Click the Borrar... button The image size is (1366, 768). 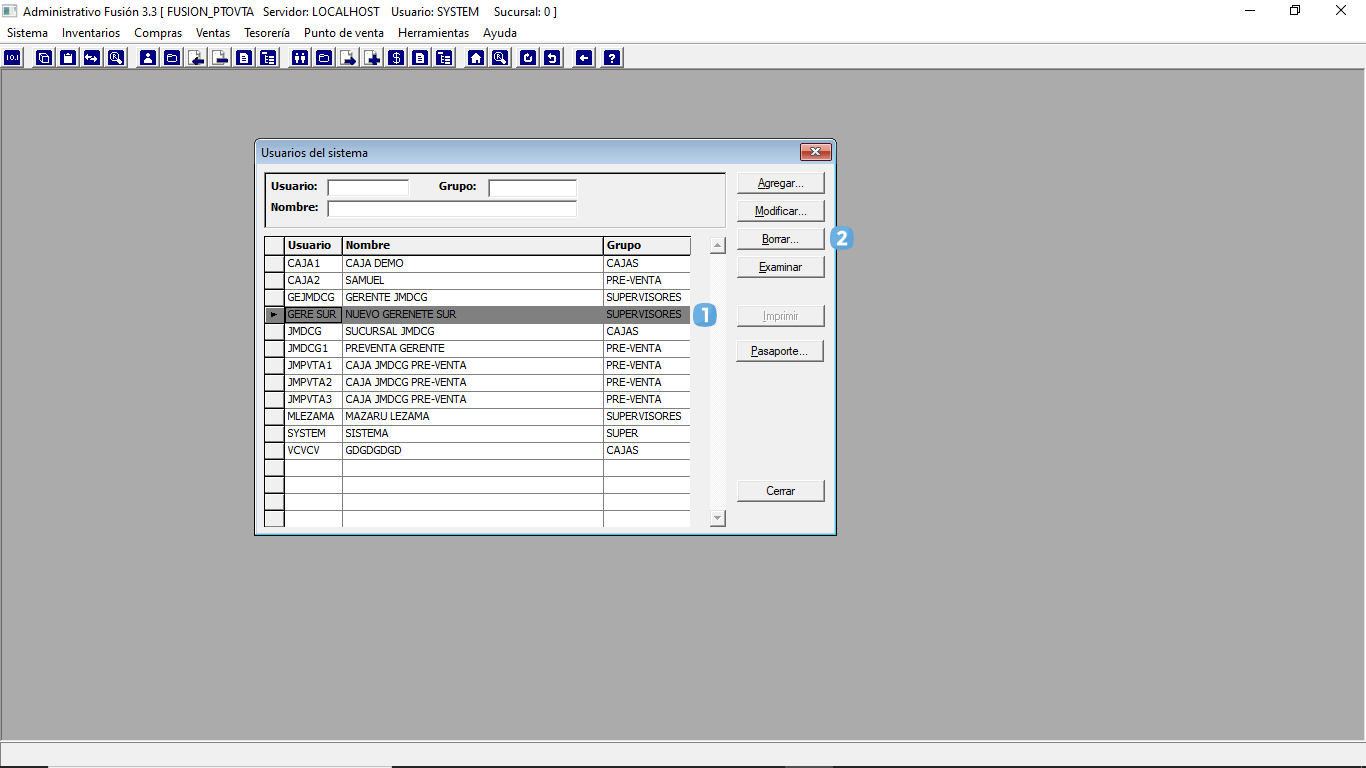click(781, 239)
